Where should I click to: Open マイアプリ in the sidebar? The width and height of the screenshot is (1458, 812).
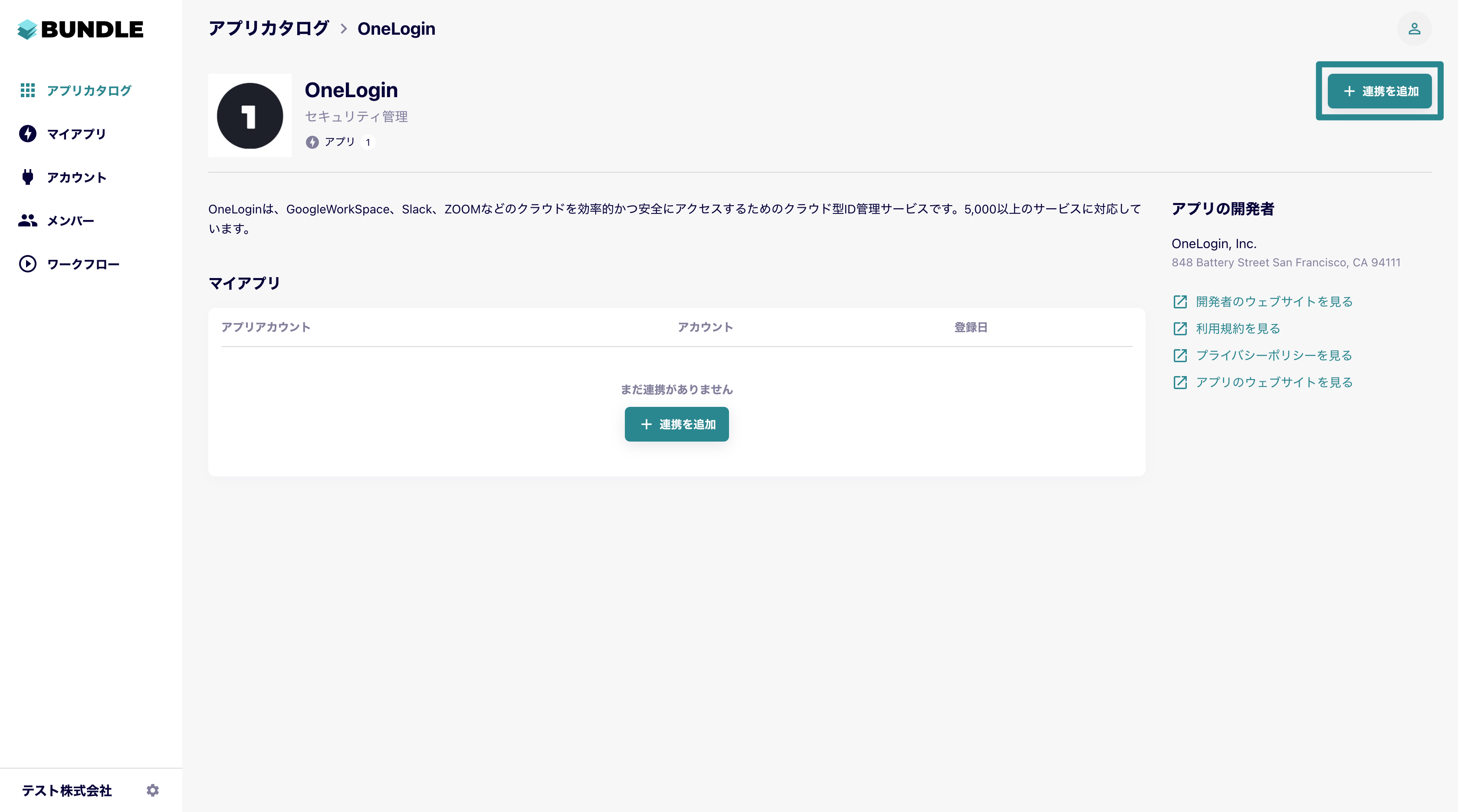(x=63, y=134)
